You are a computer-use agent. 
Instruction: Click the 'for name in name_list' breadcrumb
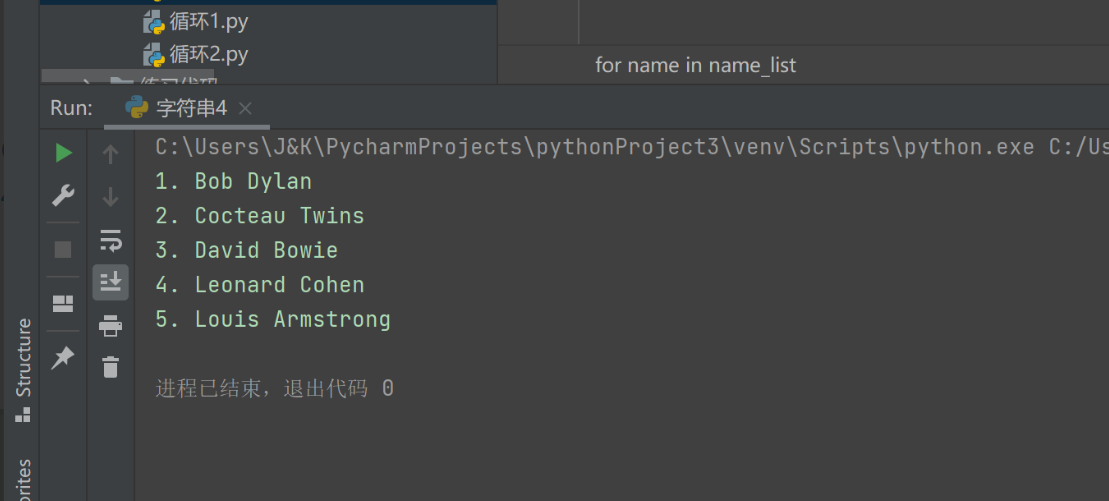click(696, 65)
